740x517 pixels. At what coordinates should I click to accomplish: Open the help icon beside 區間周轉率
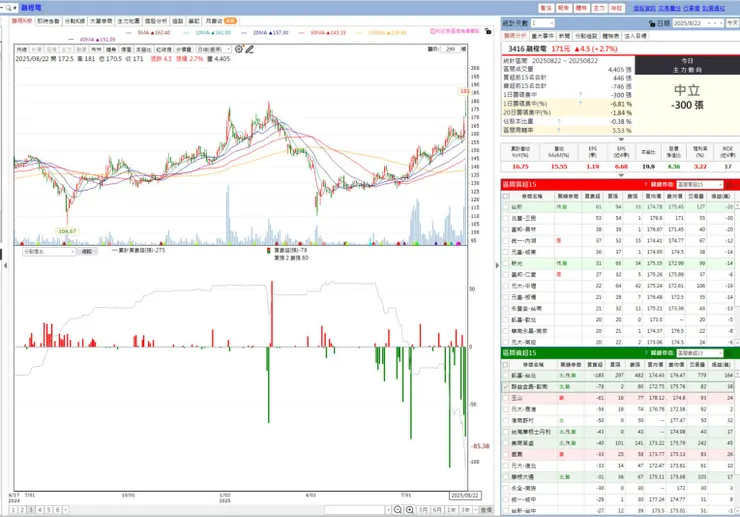coord(559,130)
